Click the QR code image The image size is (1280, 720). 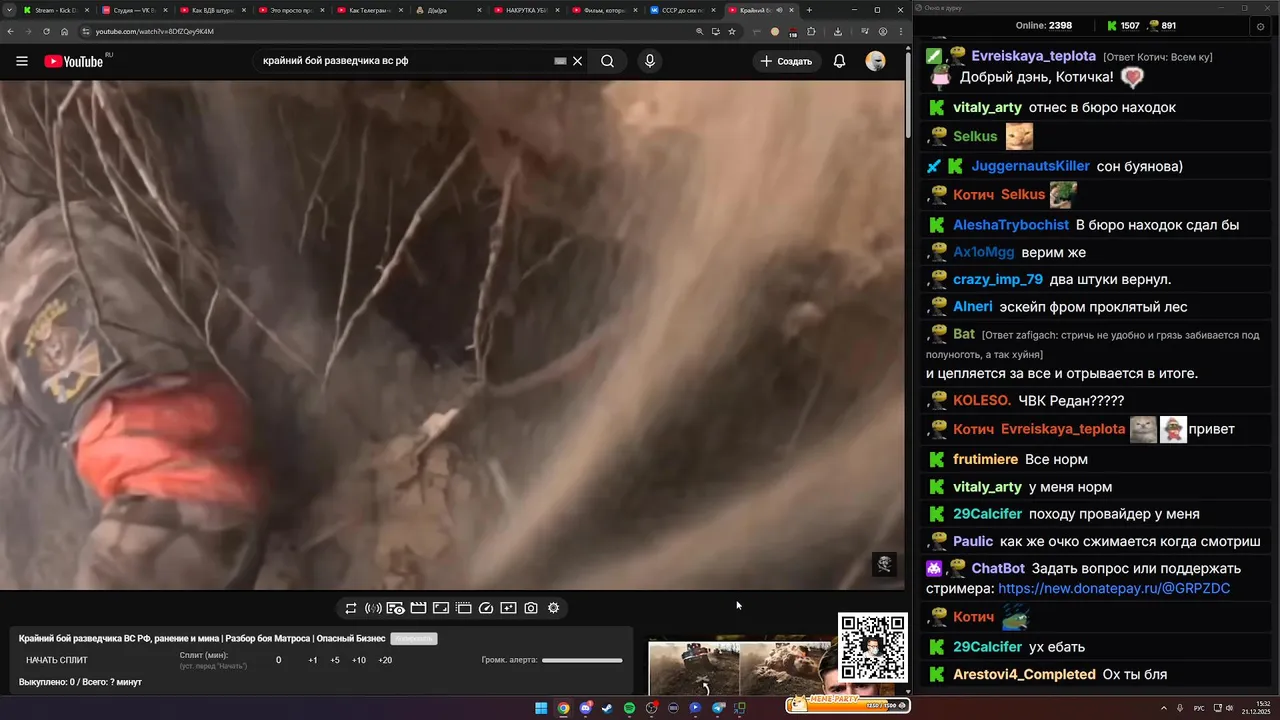tap(873, 647)
